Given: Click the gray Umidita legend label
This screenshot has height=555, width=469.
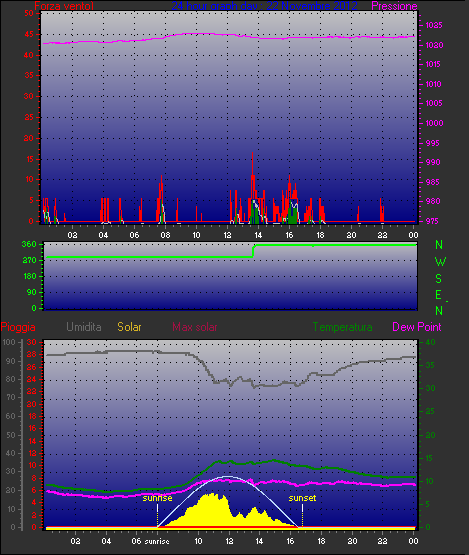Looking at the screenshot, I should click(84, 327).
